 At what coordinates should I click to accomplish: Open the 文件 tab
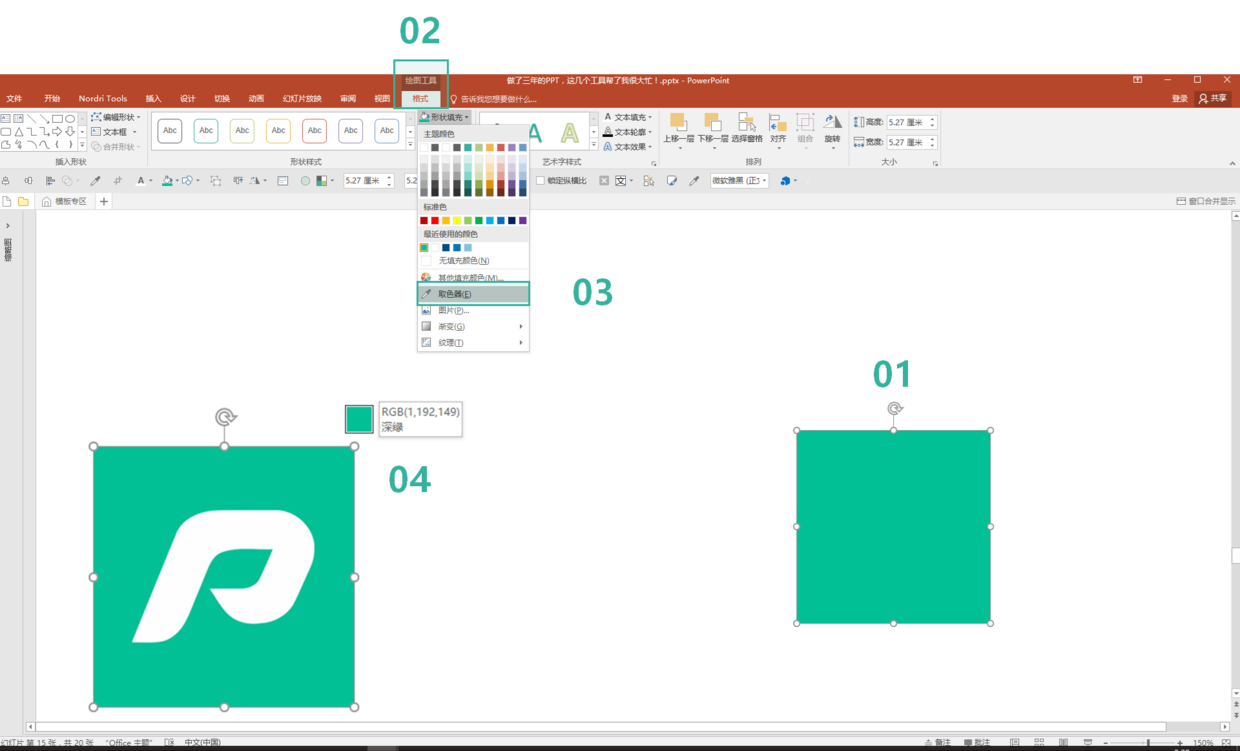point(14,98)
